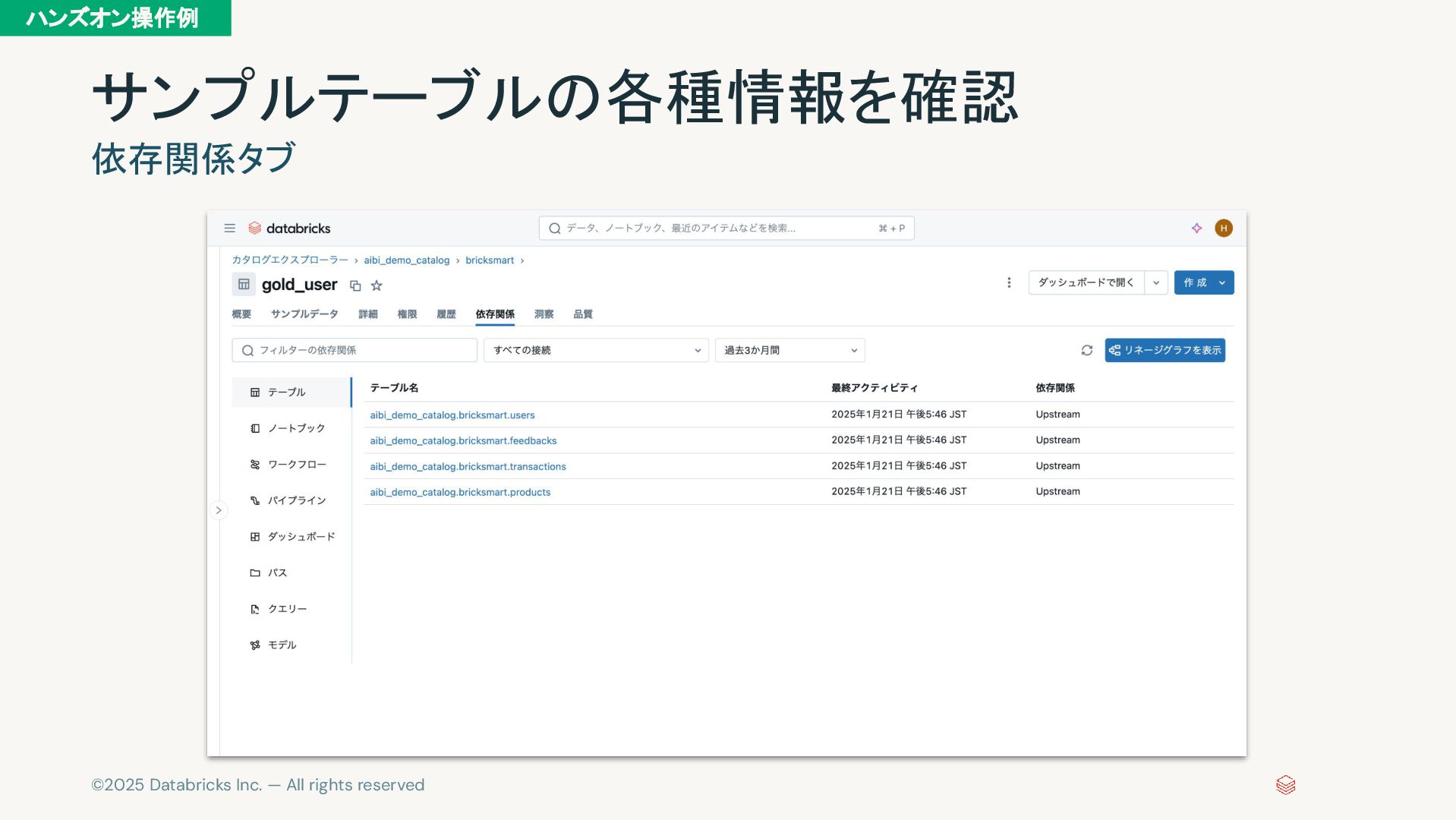1456x820 pixels.
Task: Focus the global search box
Action: pos(726,229)
